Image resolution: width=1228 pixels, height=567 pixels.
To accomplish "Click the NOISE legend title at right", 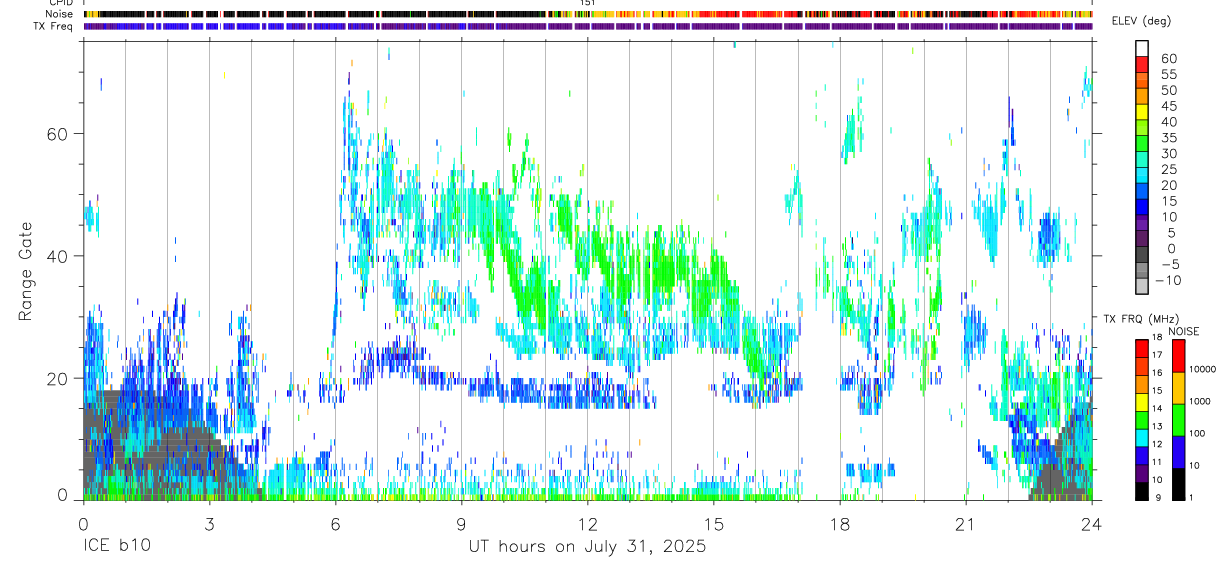I will click(1185, 331).
